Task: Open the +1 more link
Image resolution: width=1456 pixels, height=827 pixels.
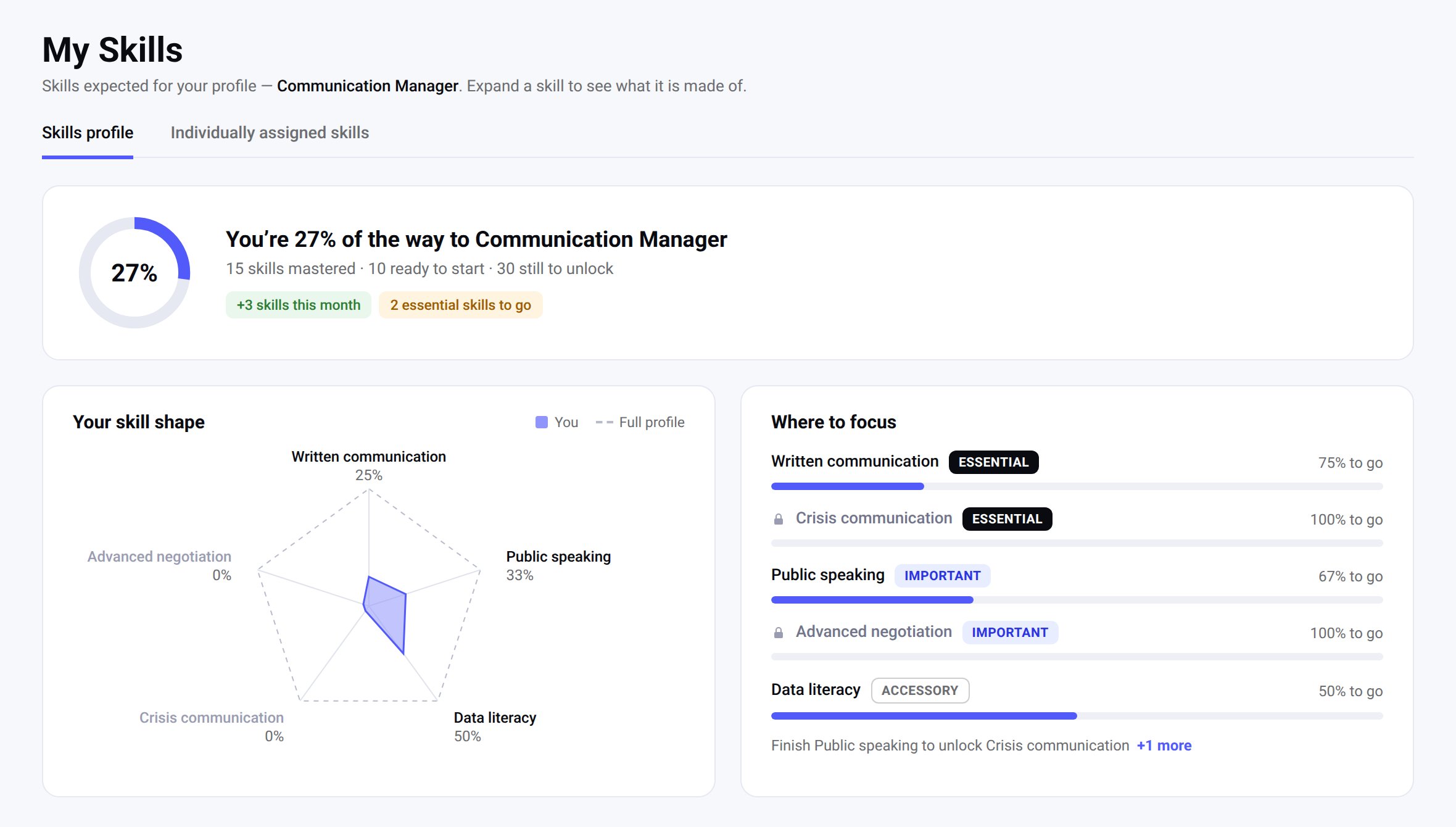Action: (1164, 746)
